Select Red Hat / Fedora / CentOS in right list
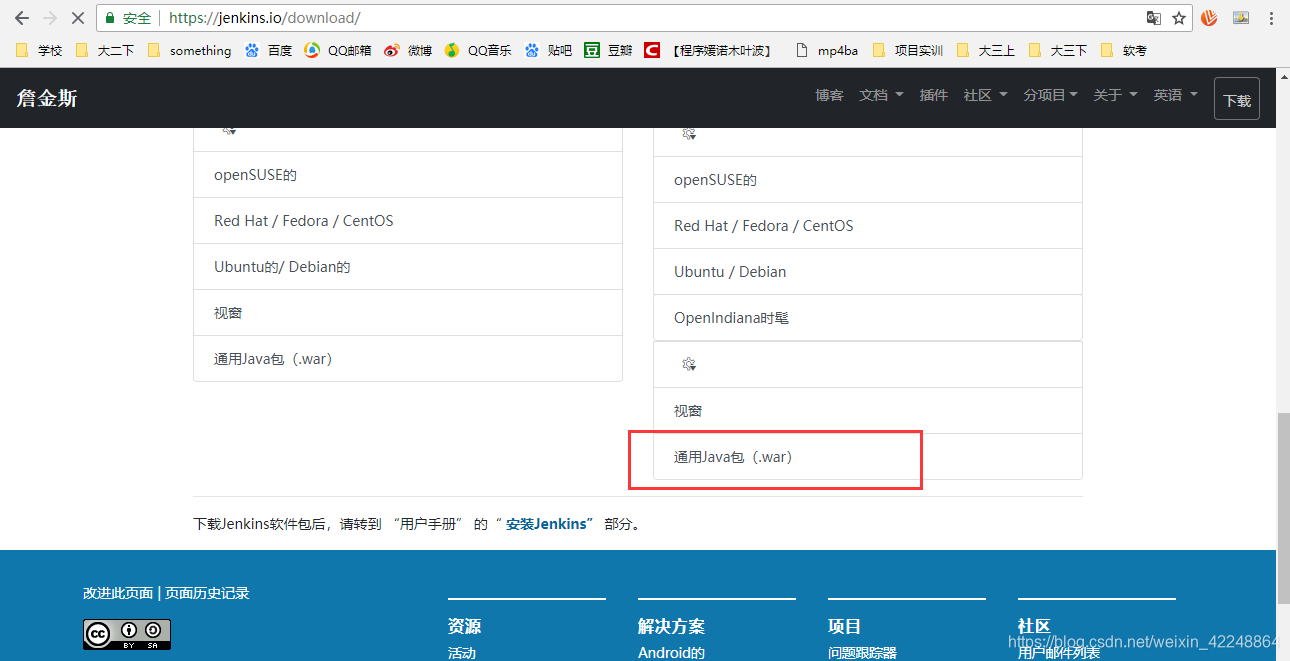The image size is (1290, 661). [x=868, y=226]
